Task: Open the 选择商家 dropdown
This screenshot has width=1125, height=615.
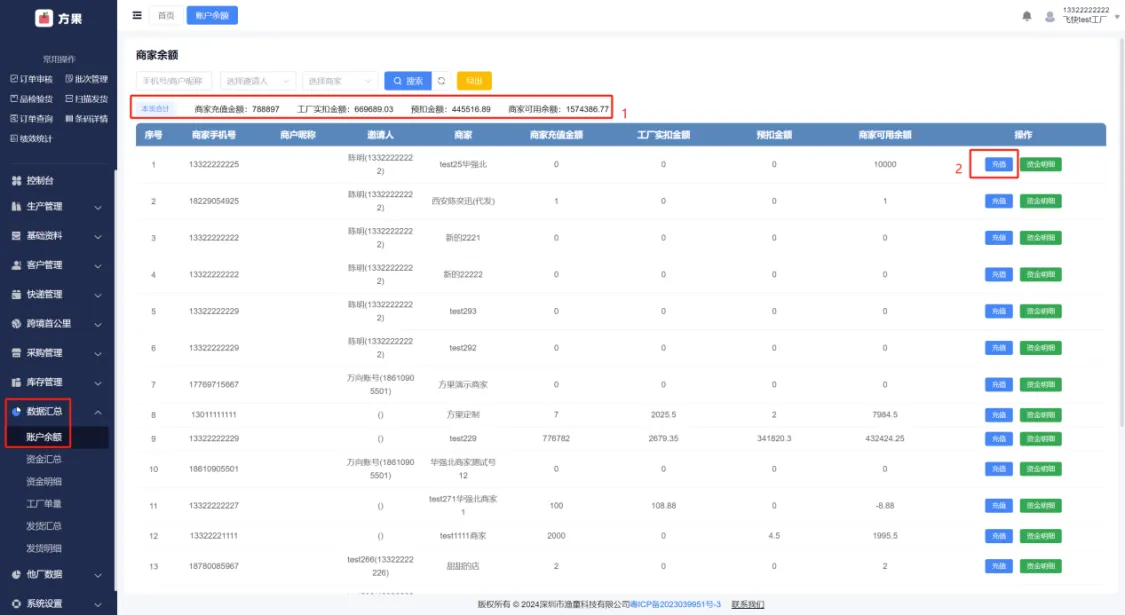Action: pos(339,81)
